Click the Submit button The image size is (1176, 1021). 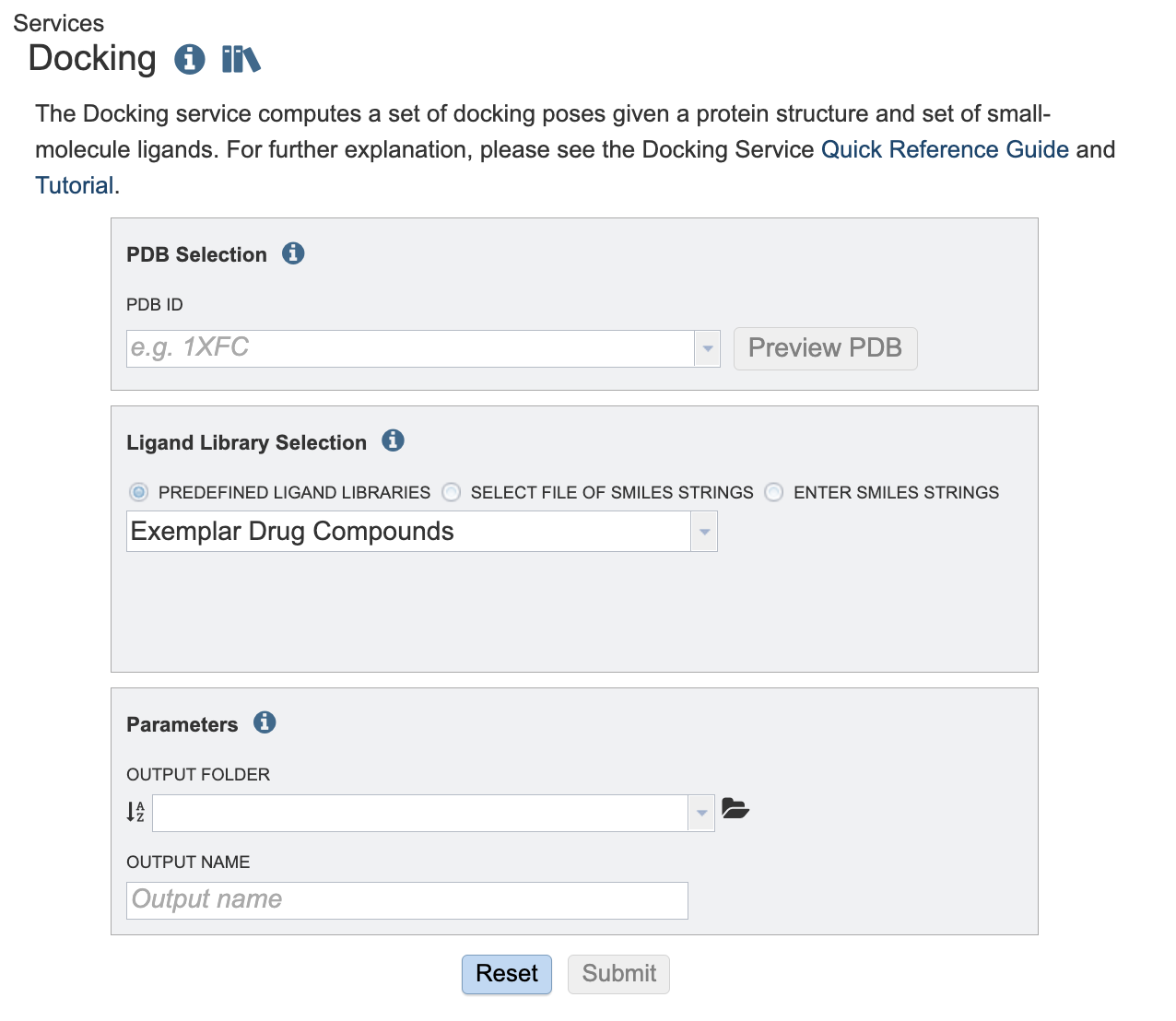tap(619, 974)
